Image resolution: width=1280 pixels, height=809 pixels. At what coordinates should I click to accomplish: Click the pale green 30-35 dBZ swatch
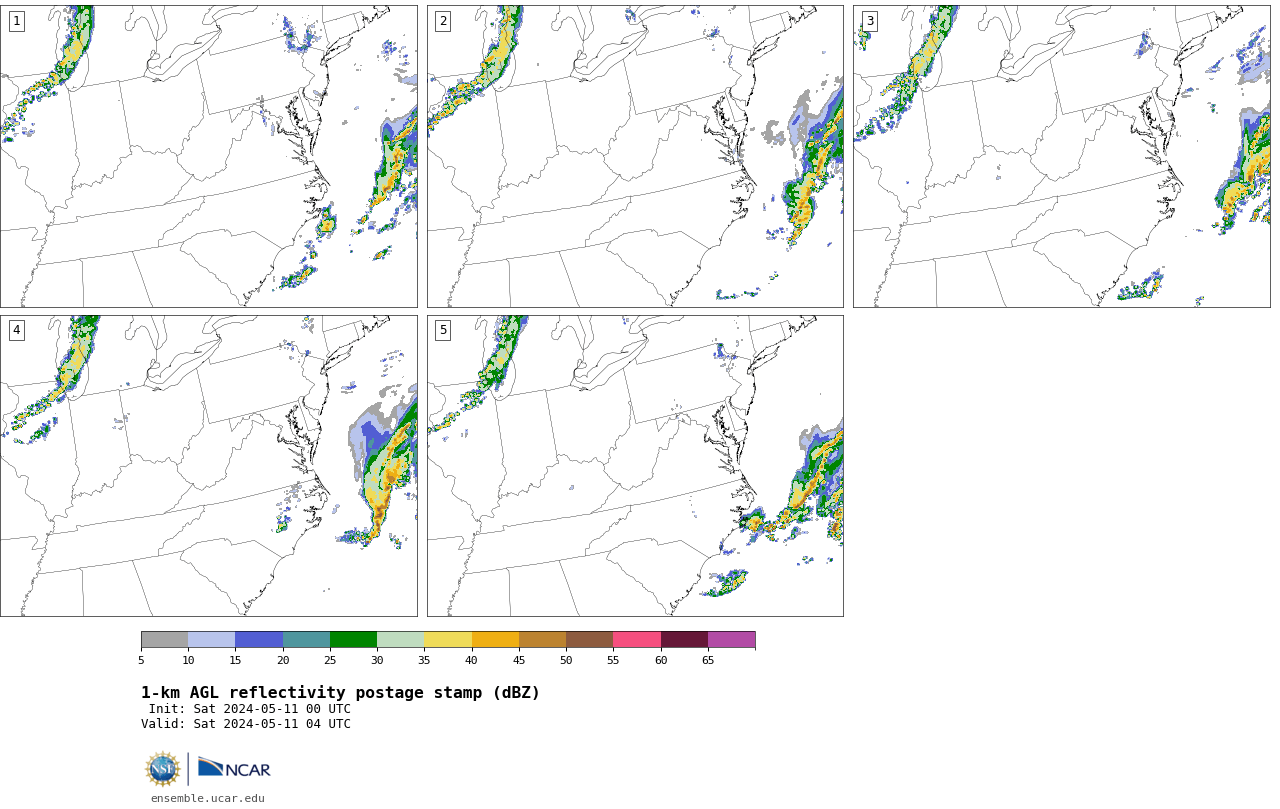pos(401,640)
